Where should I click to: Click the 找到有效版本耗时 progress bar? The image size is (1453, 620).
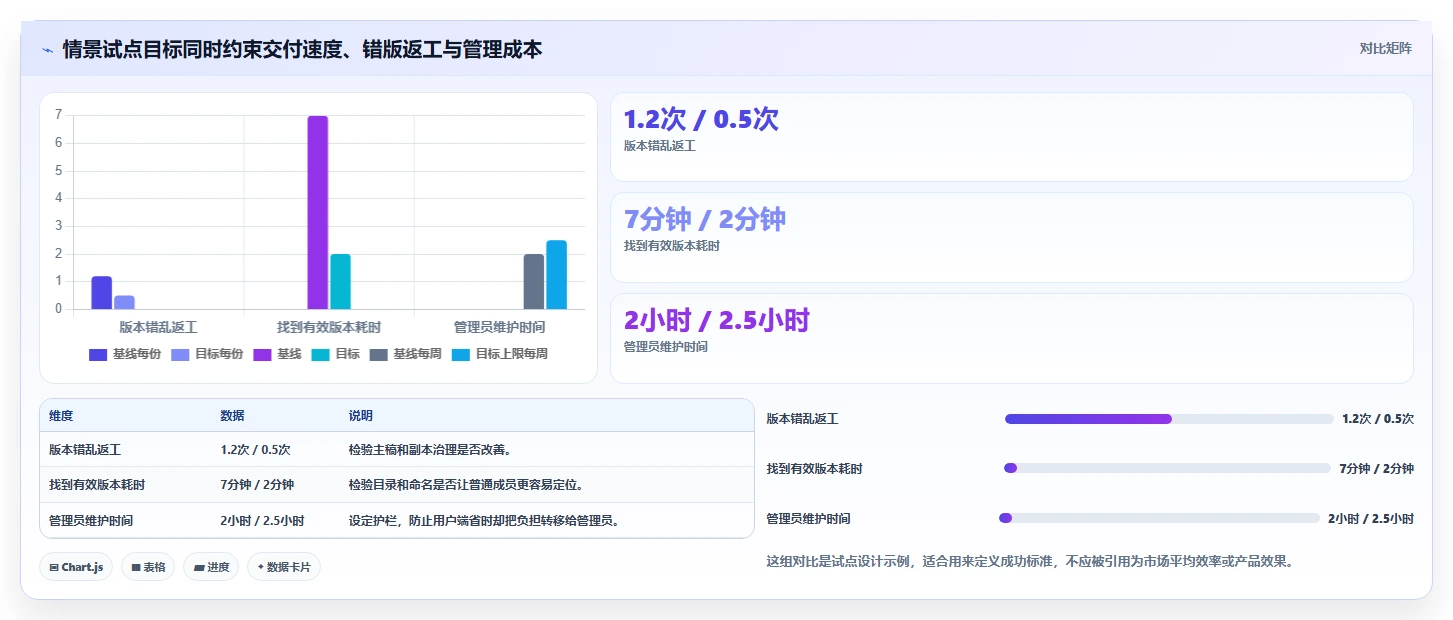point(1167,468)
